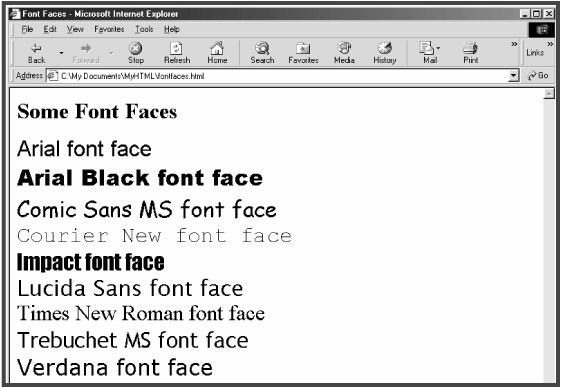Open the Favorites toolbar button
The height and width of the screenshot is (388, 561).
(x=303, y=53)
